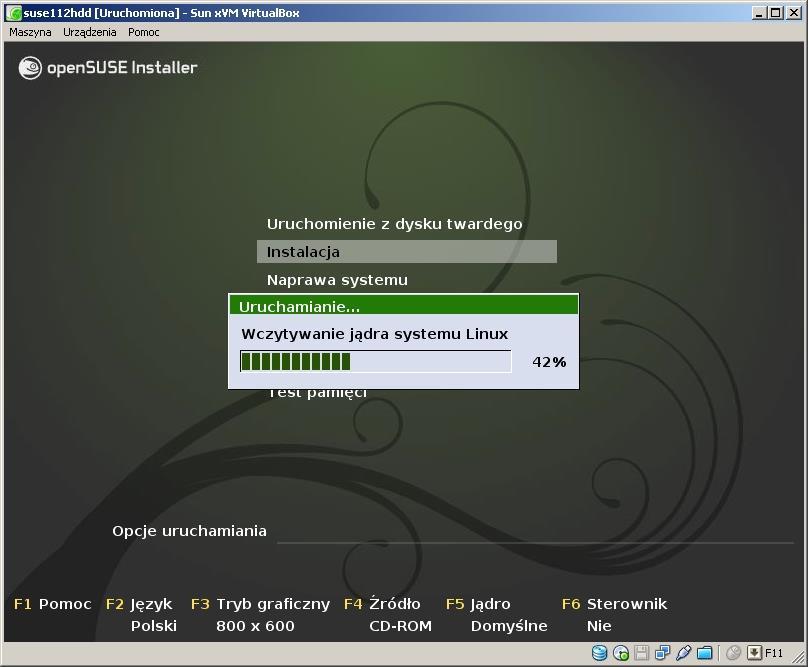This screenshot has height=667, width=808.
Task: Open the Maszyna menu
Action: [x=30, y=32]
